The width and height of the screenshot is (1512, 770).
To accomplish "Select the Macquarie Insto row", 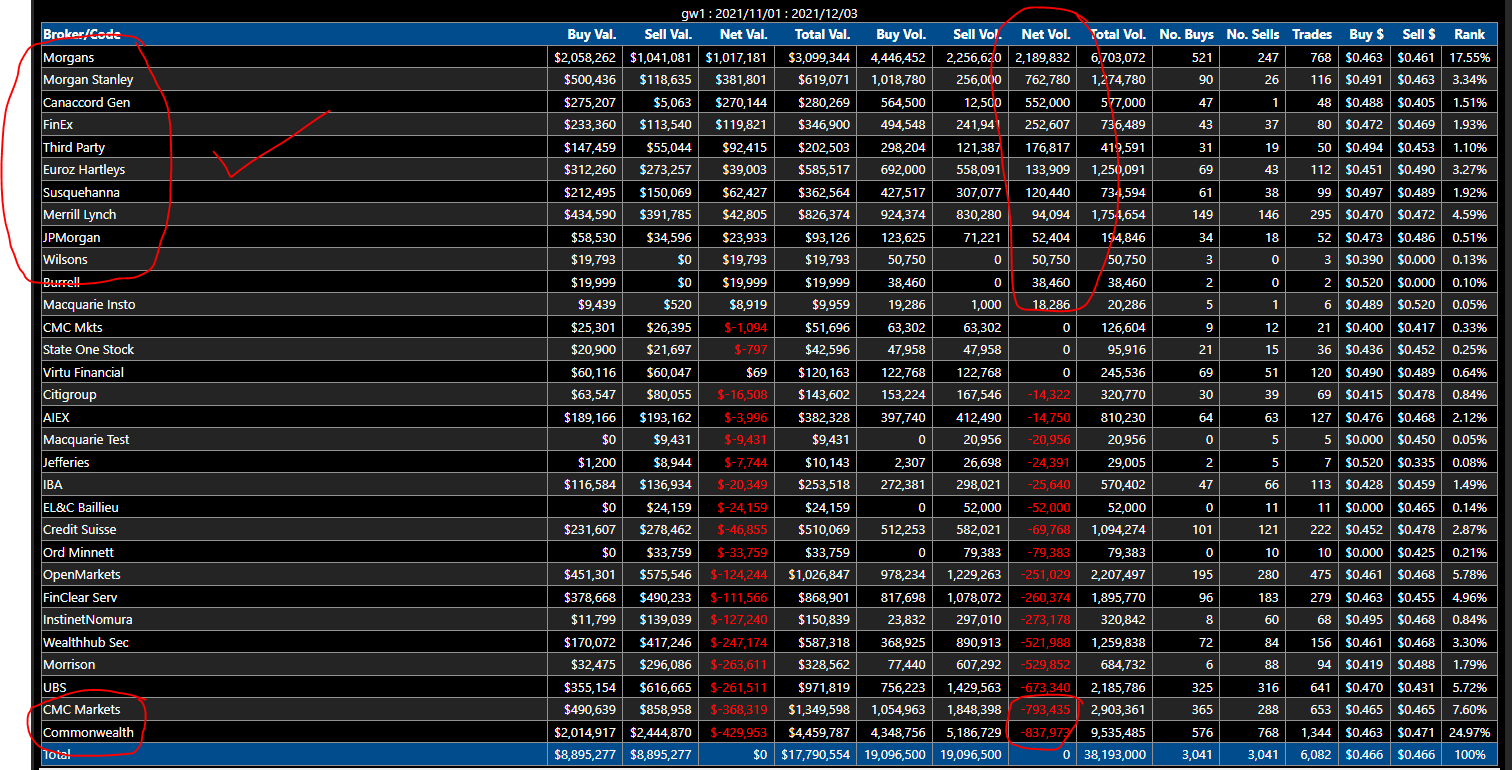I will 770,305.
